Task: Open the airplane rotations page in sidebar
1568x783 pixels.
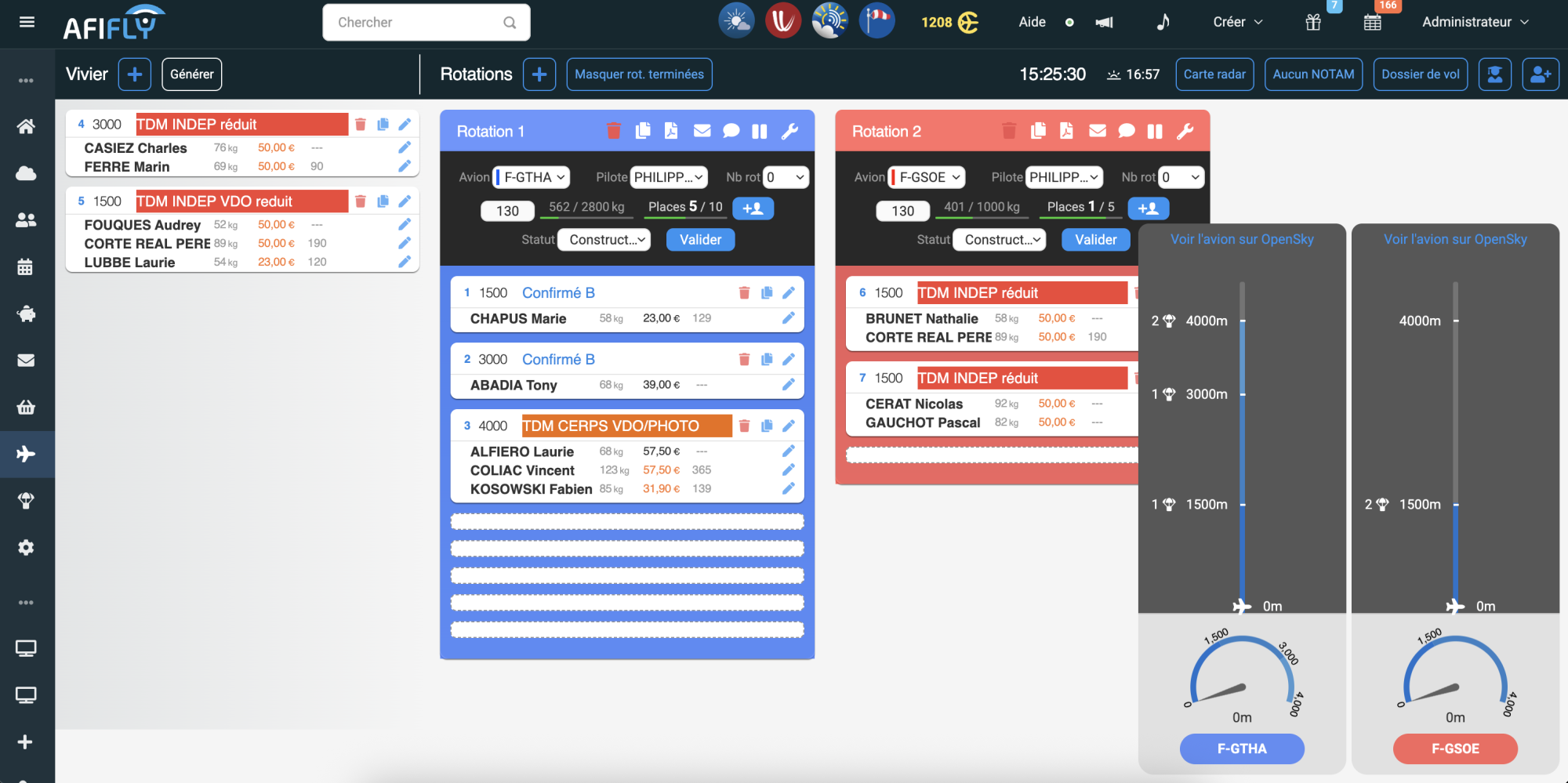Action: coord(26,454)
